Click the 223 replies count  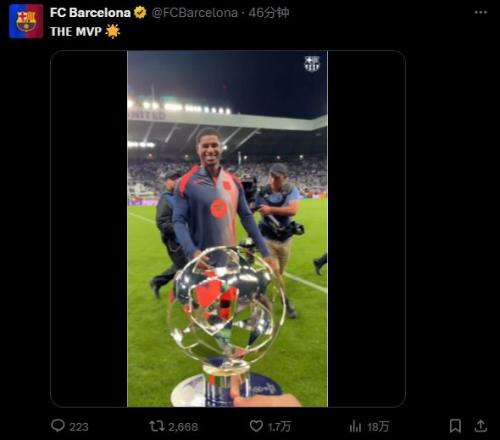click(79, 427)
